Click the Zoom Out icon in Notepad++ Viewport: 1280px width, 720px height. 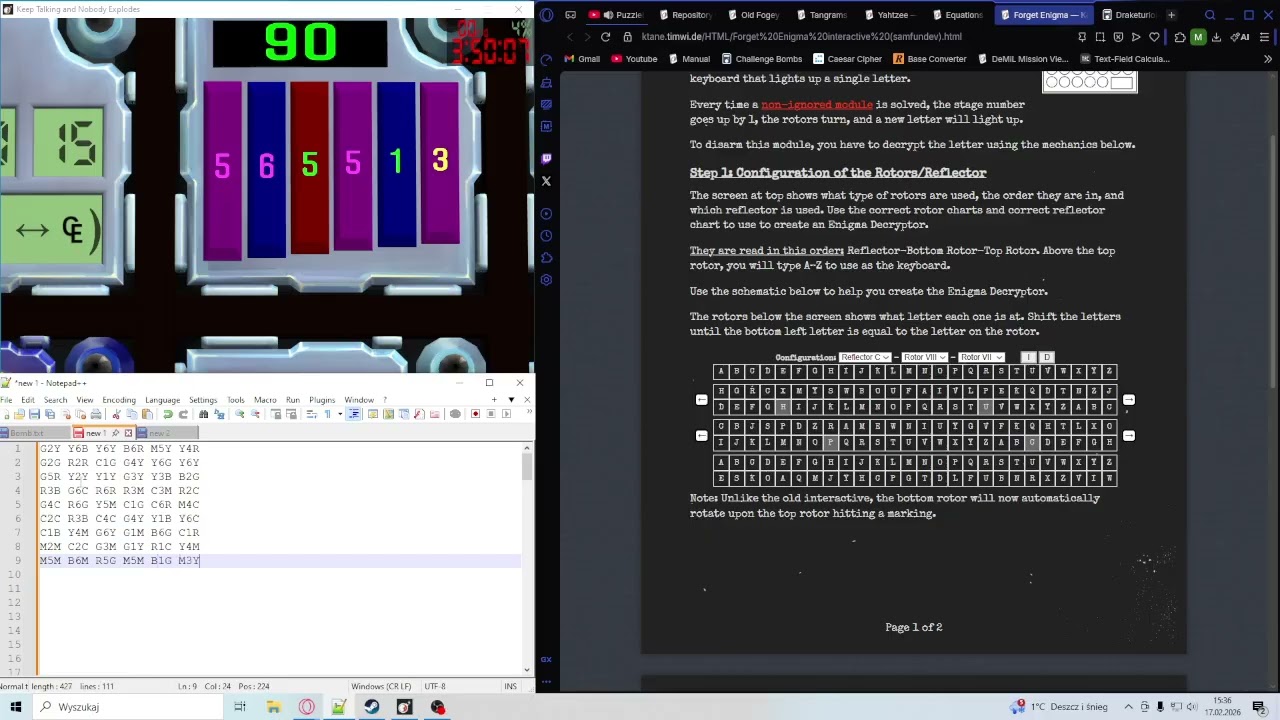(x=254, y=414)
